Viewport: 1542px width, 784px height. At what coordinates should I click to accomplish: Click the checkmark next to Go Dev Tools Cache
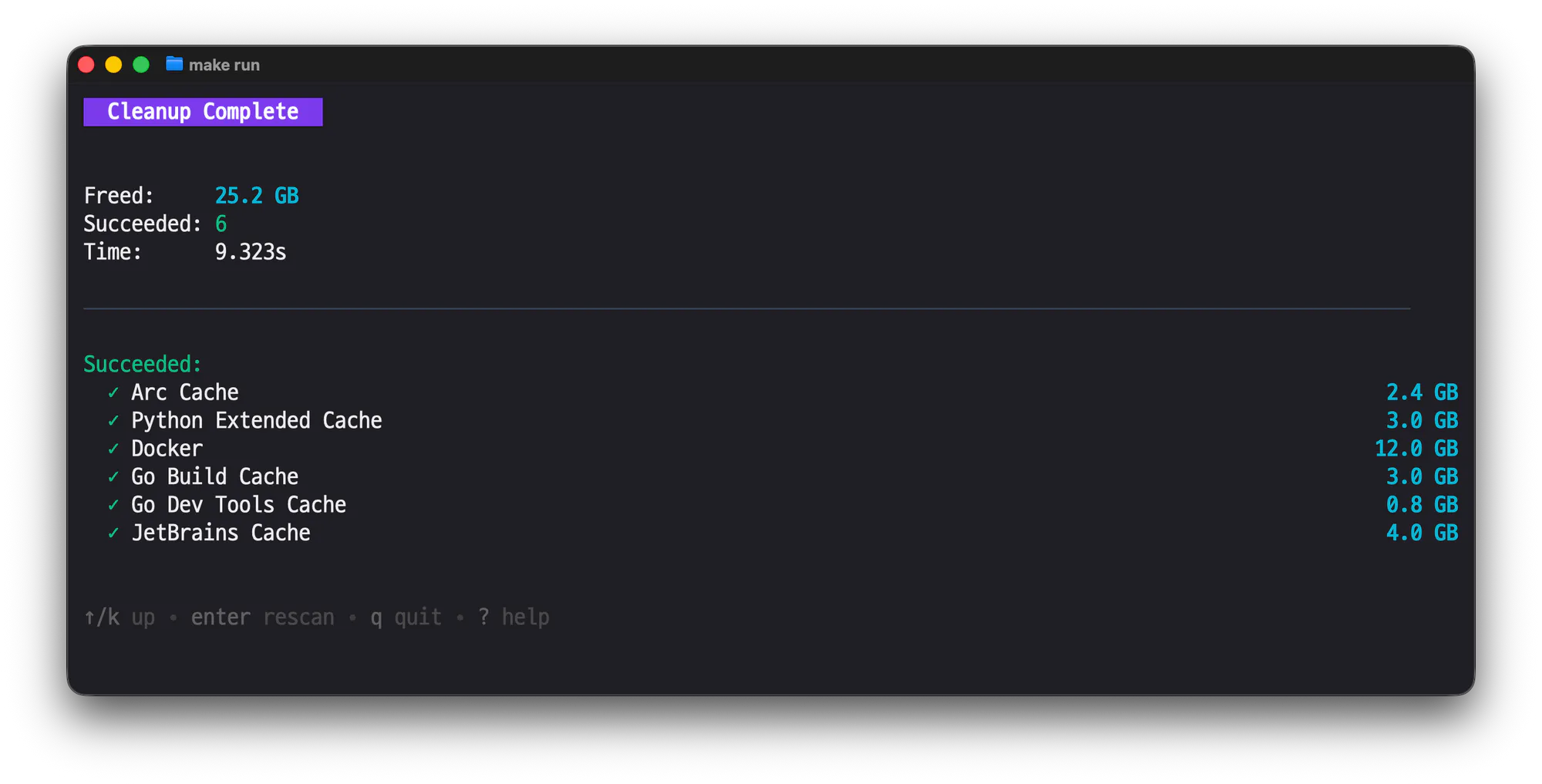[x=113, y=505]
